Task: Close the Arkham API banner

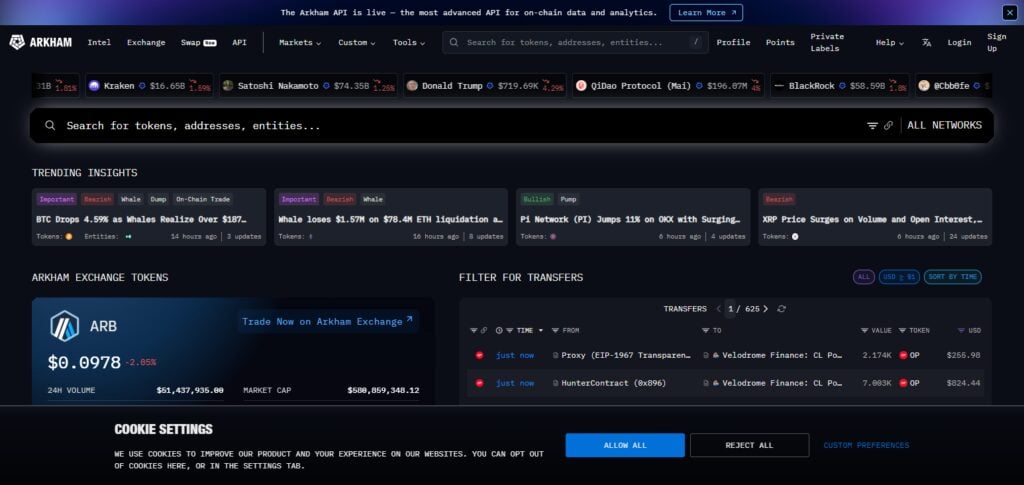Action: click(x=1010, y=12)
